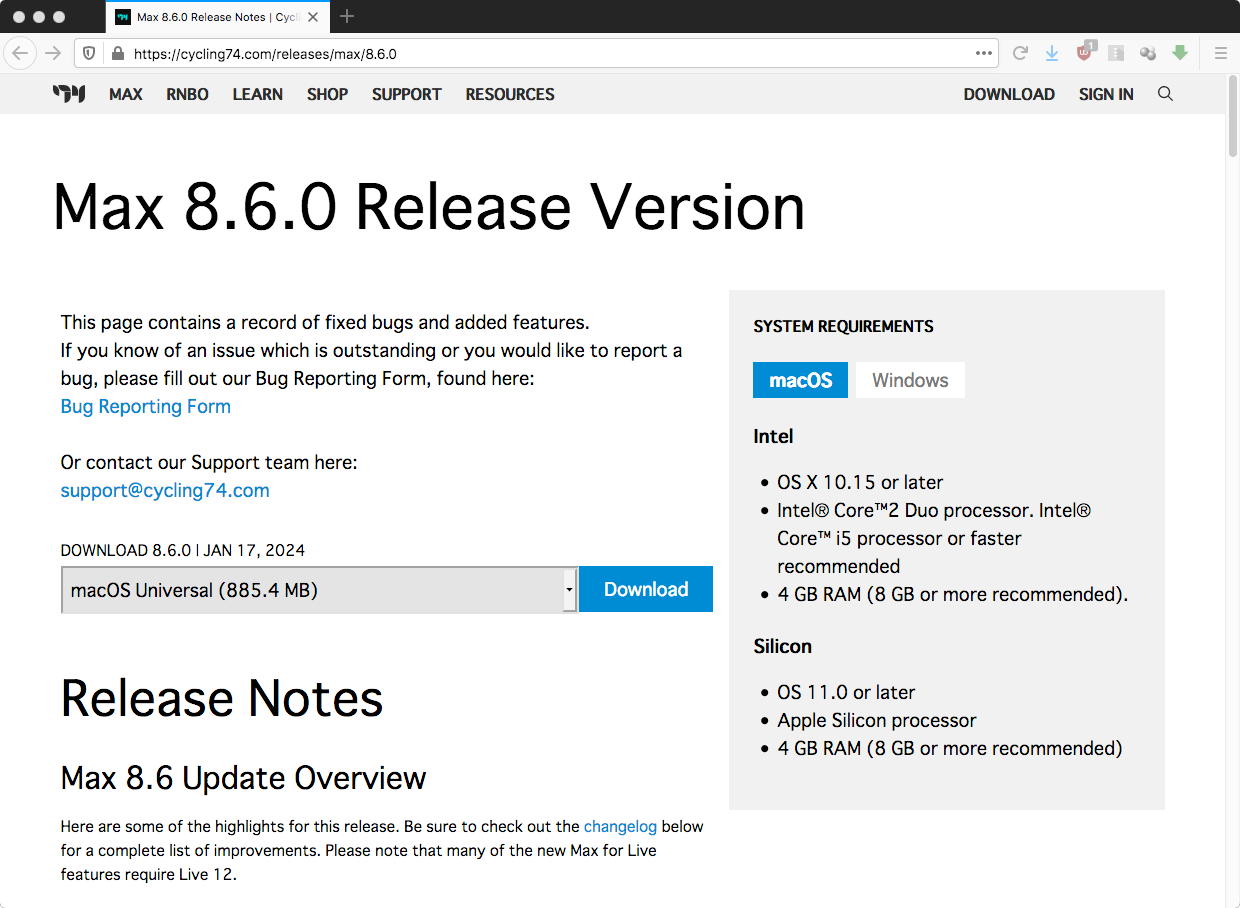This screenshot has width=1240, height=908.
Task: Open the Bug Reporting Form link
Action: (x=146, y=406)
